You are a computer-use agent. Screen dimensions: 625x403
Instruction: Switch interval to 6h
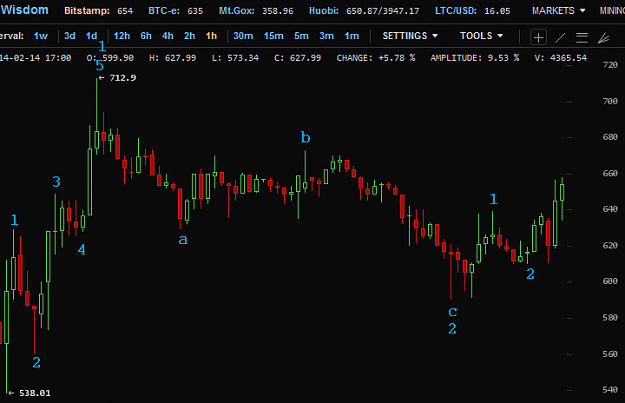pos(146,36)
